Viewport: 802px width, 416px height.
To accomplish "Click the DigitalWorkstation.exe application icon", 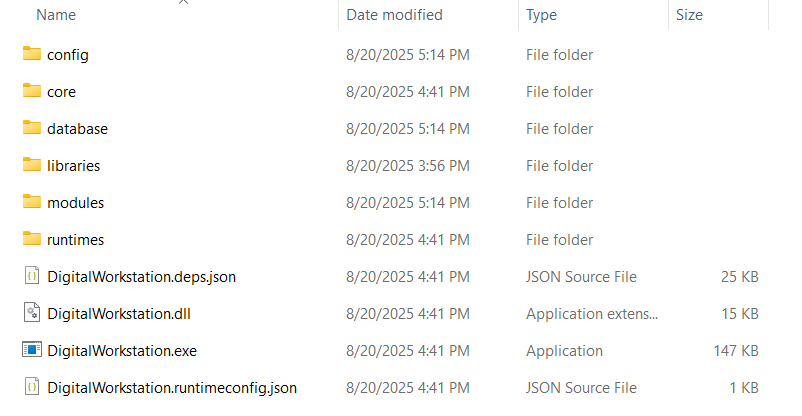I will (x=31, y=350).
